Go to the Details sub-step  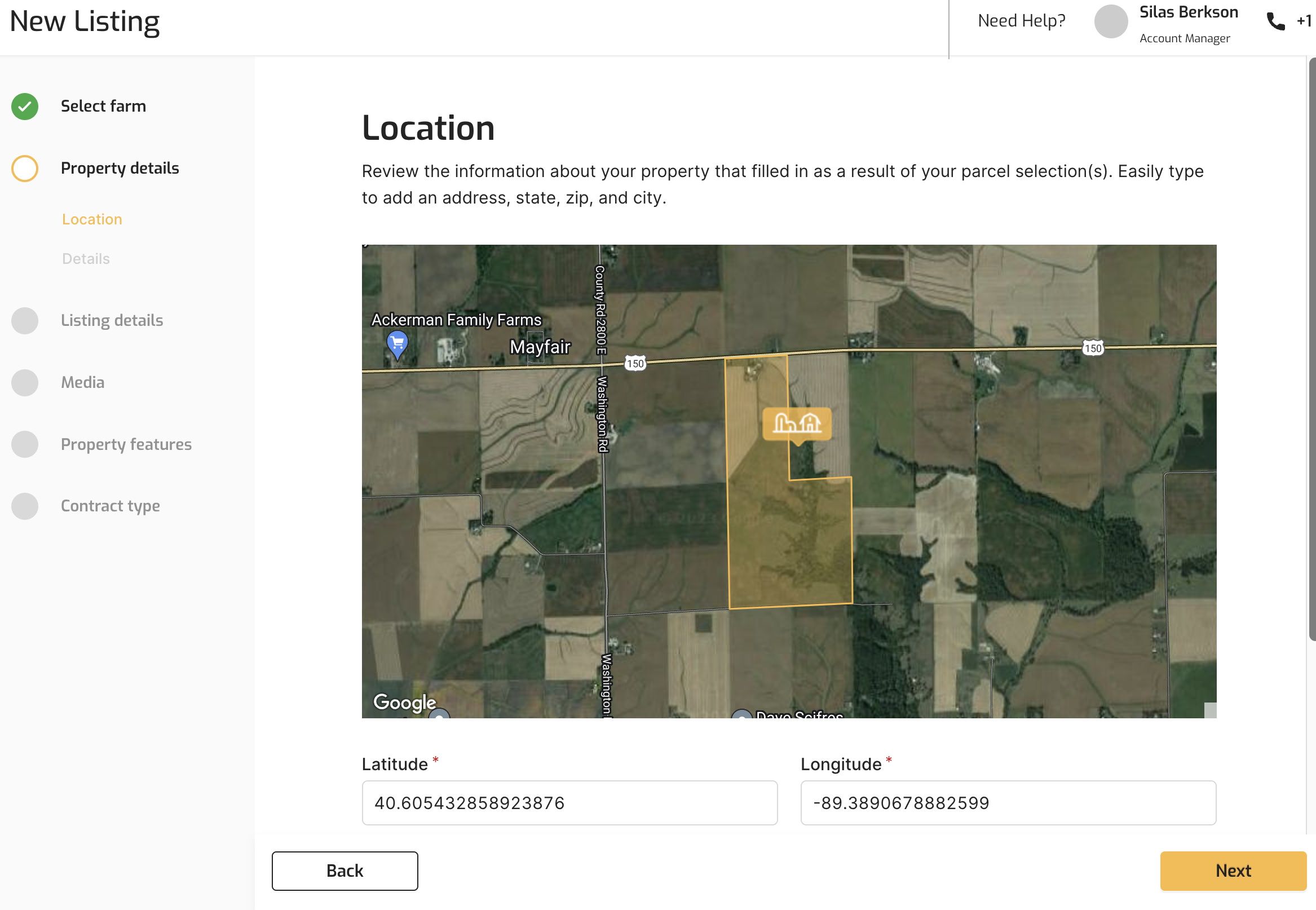pos(86,259)
